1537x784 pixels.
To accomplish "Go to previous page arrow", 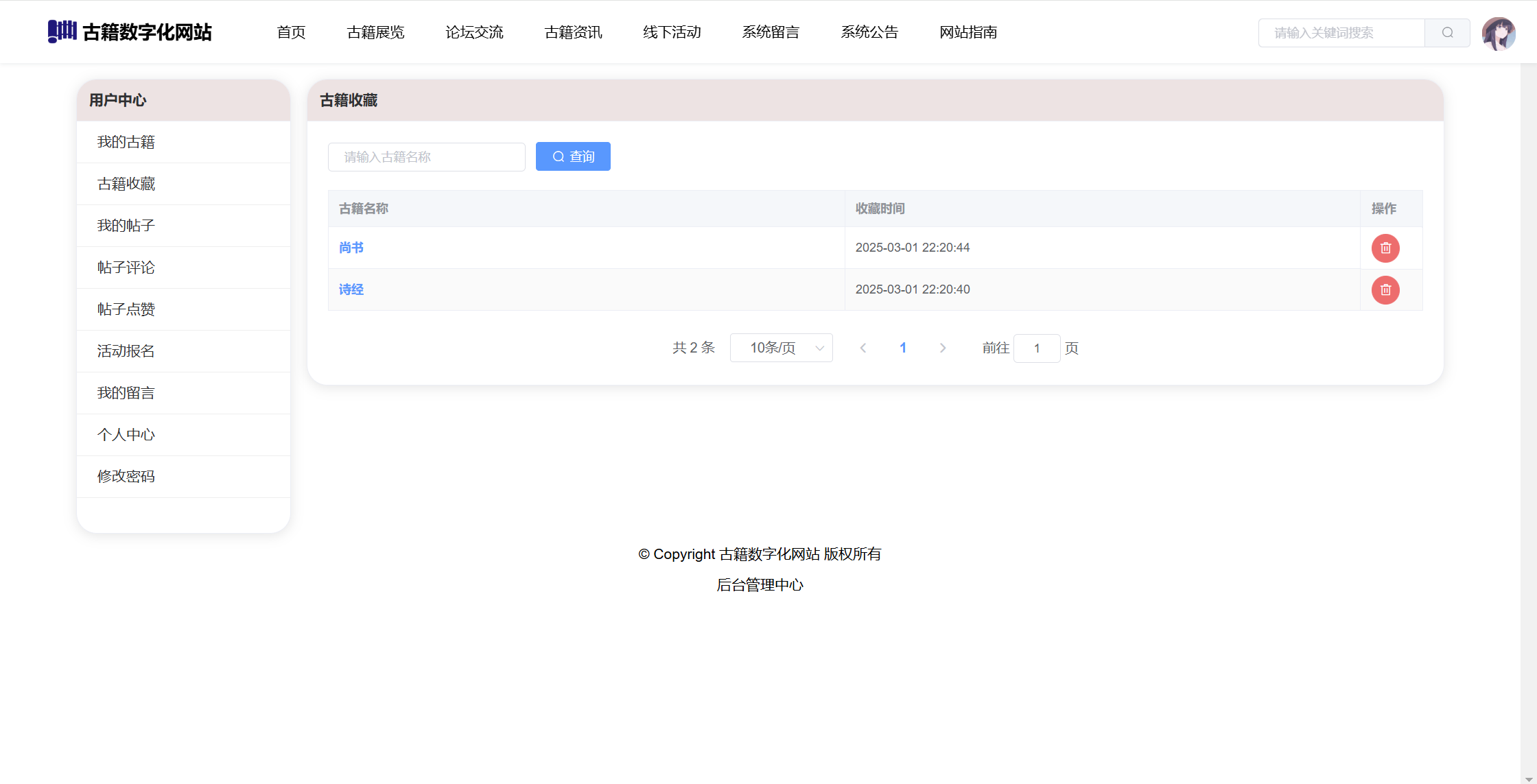I will [863, 348].
